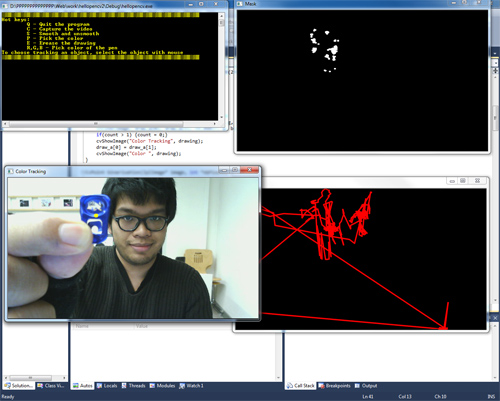Switch to the Threads tab
Image resolution: width=500 pixels, height=401 pixels.
(133, 386)
